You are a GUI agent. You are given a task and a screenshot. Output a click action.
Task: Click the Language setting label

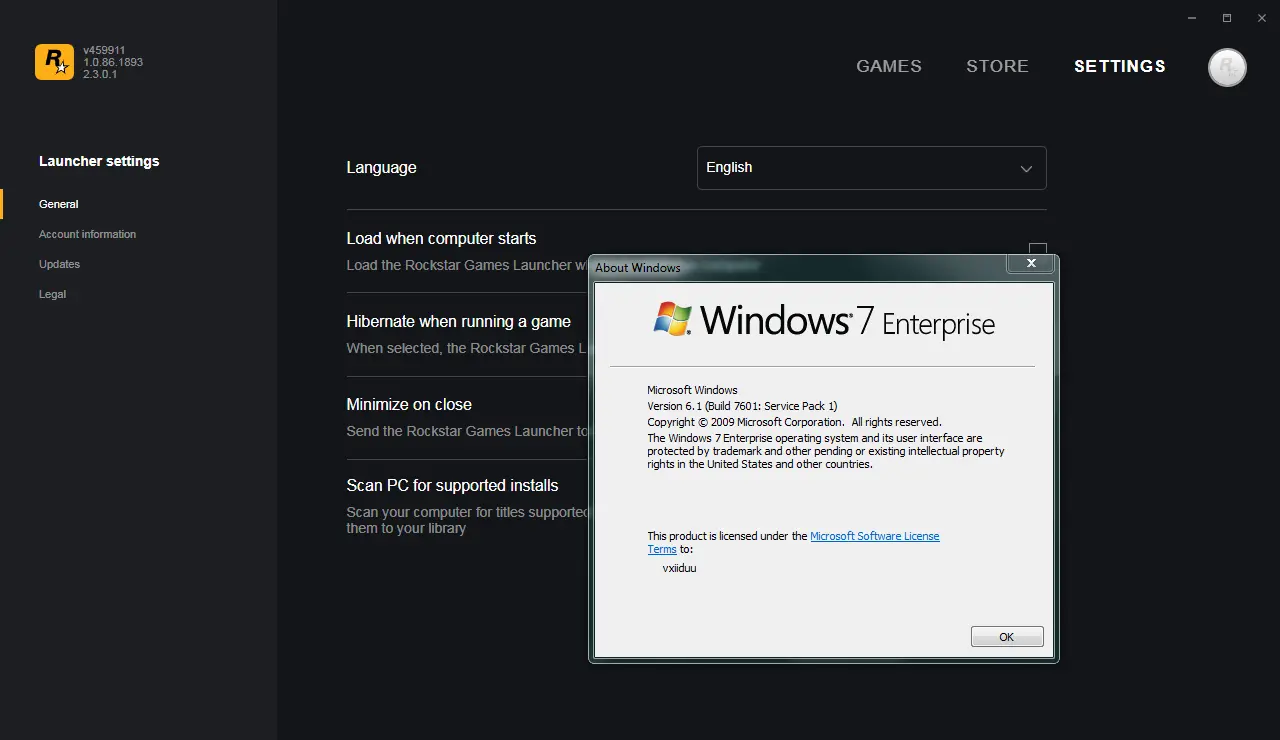click(x=381, y=168)
